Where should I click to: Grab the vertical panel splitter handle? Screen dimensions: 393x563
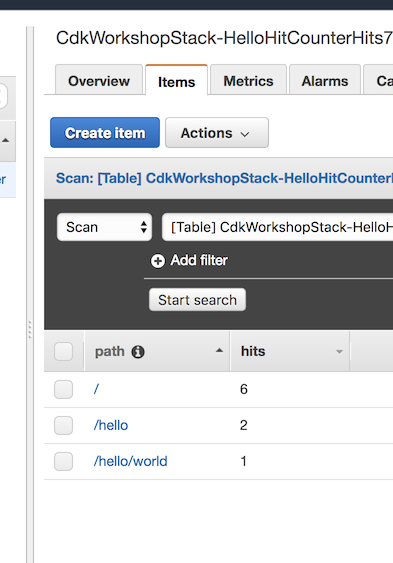pyautogui.click(x=30, y=329)
